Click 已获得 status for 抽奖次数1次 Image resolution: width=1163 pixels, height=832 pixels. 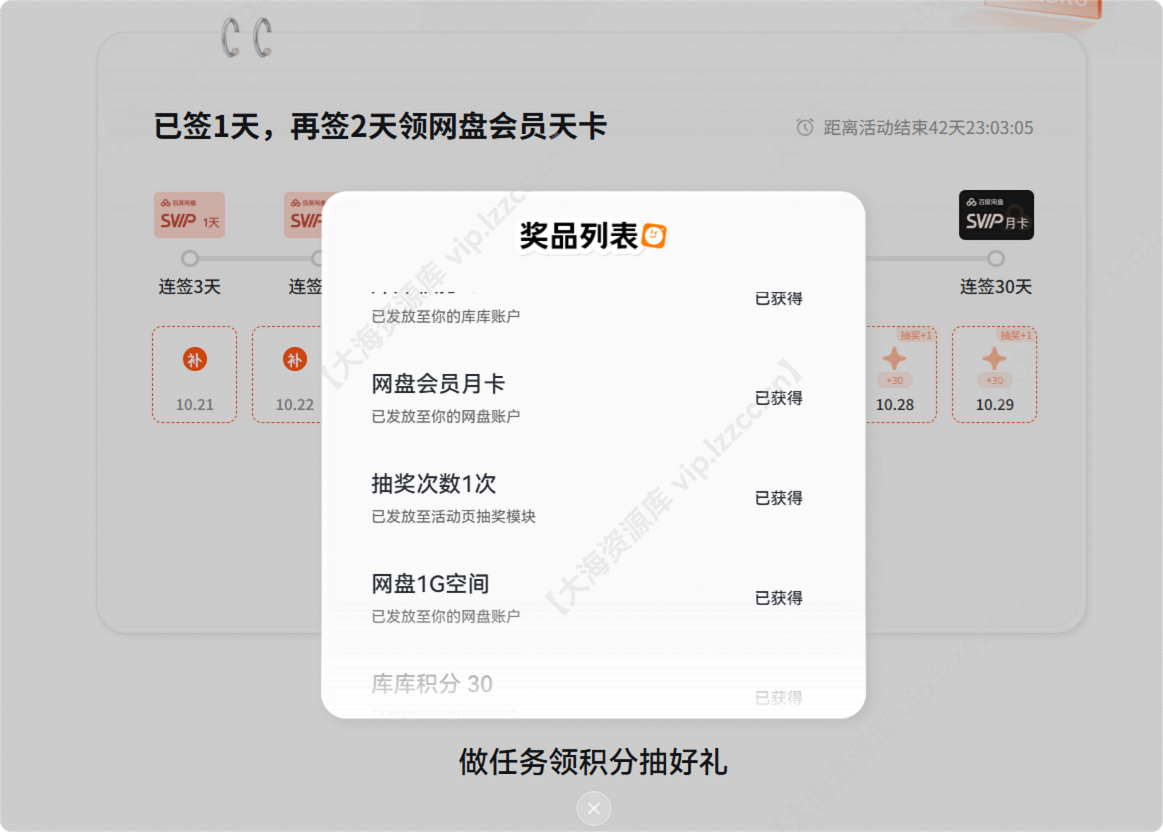[x=778, y=498]
